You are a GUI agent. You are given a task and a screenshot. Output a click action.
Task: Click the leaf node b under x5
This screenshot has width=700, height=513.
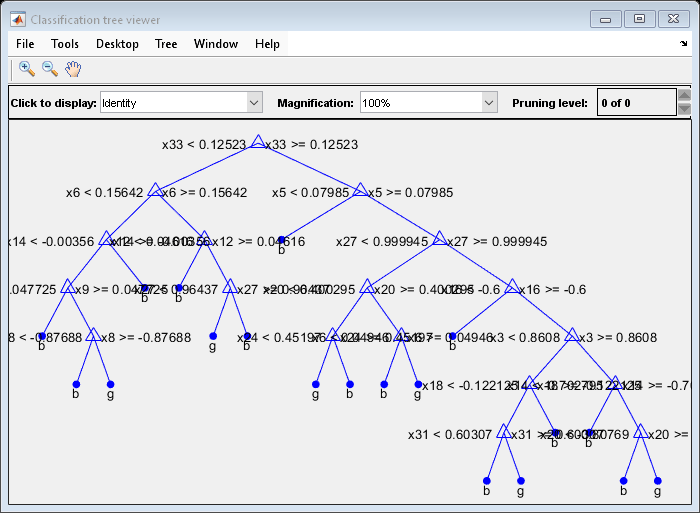tap(282, 239)
